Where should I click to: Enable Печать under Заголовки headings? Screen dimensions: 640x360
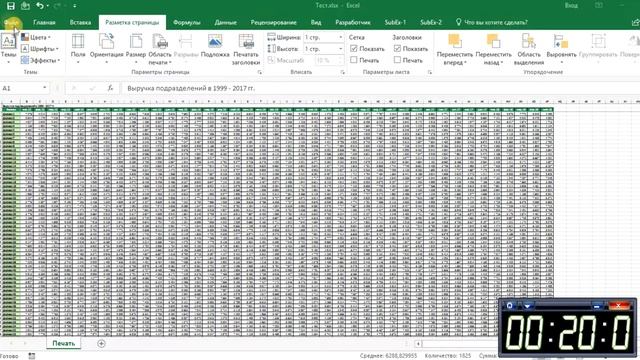pos(397,60)
